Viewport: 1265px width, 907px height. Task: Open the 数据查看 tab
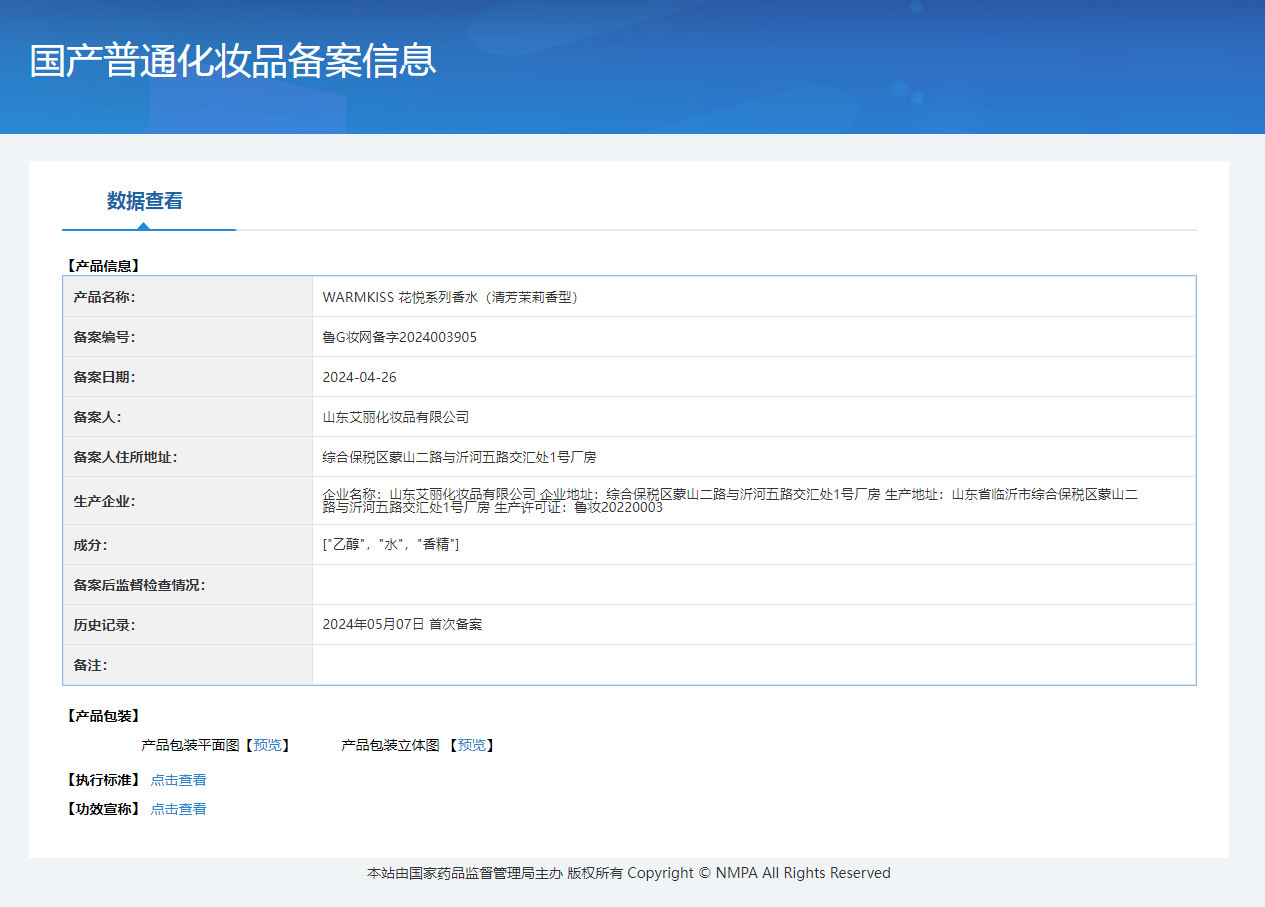pos(145,201)
